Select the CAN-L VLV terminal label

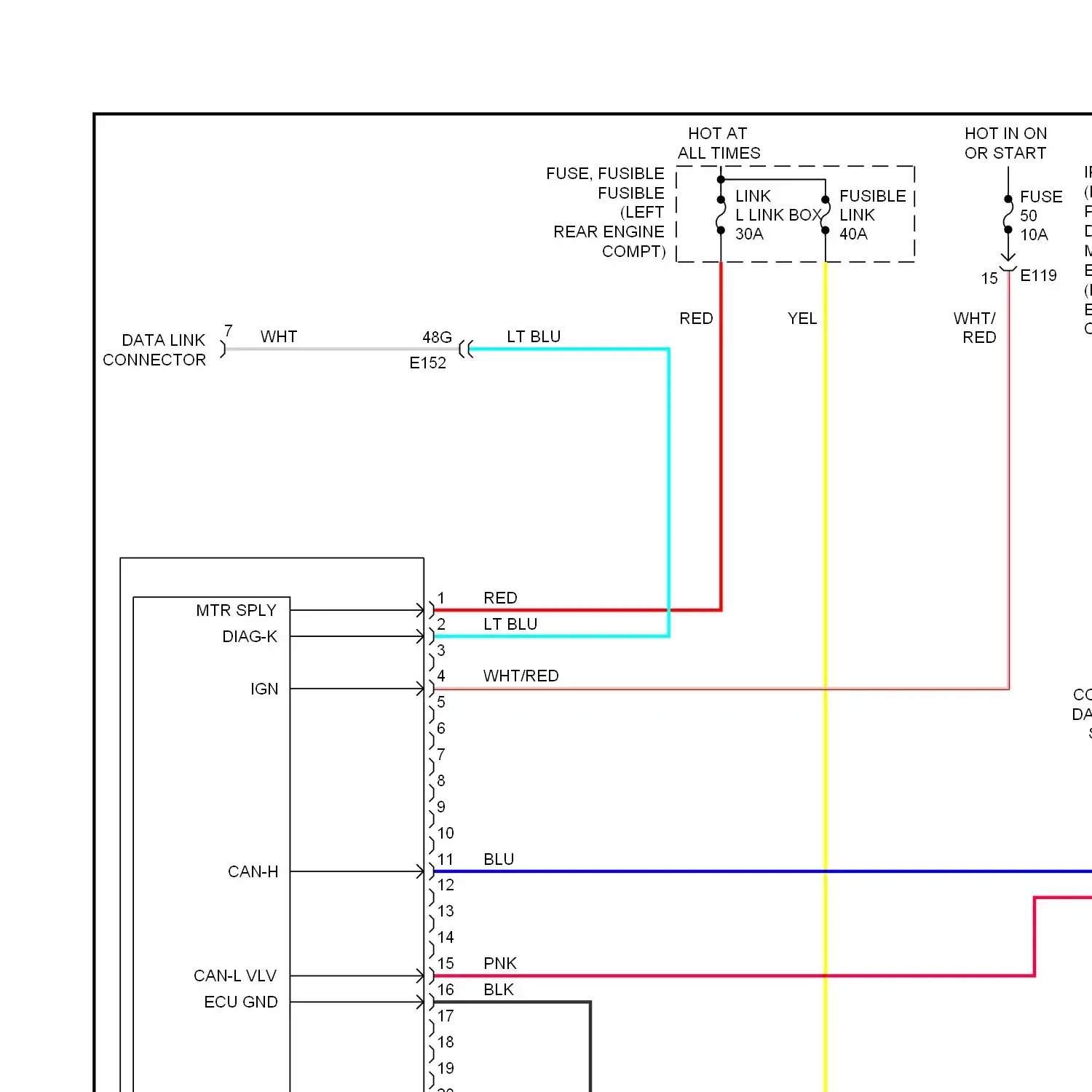[235, 976]
